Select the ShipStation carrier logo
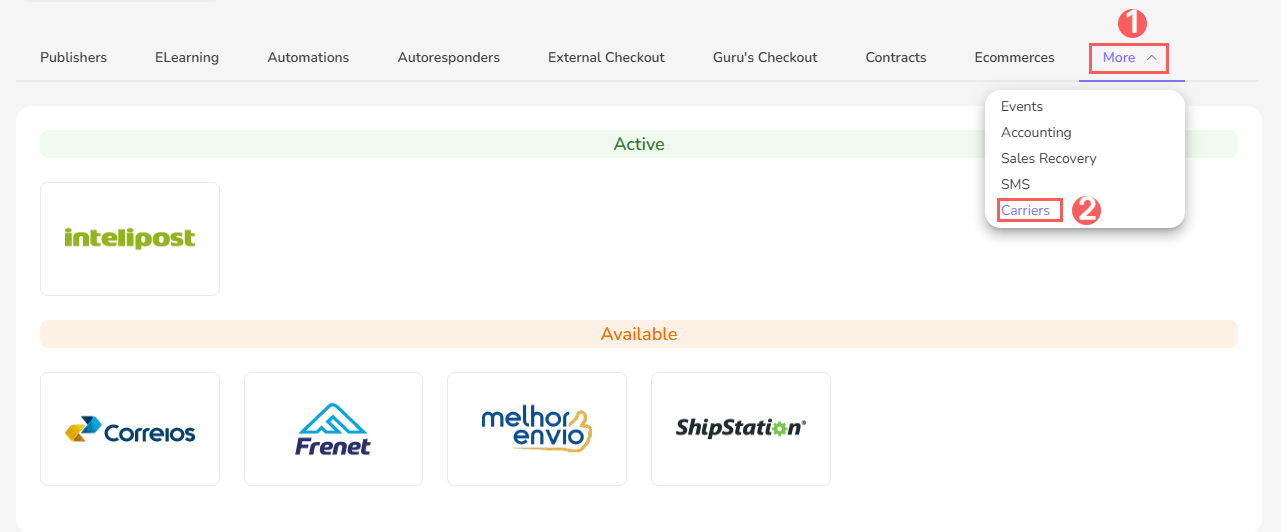Viewport: 1281px width, 532px height. [x=740, y=427]
